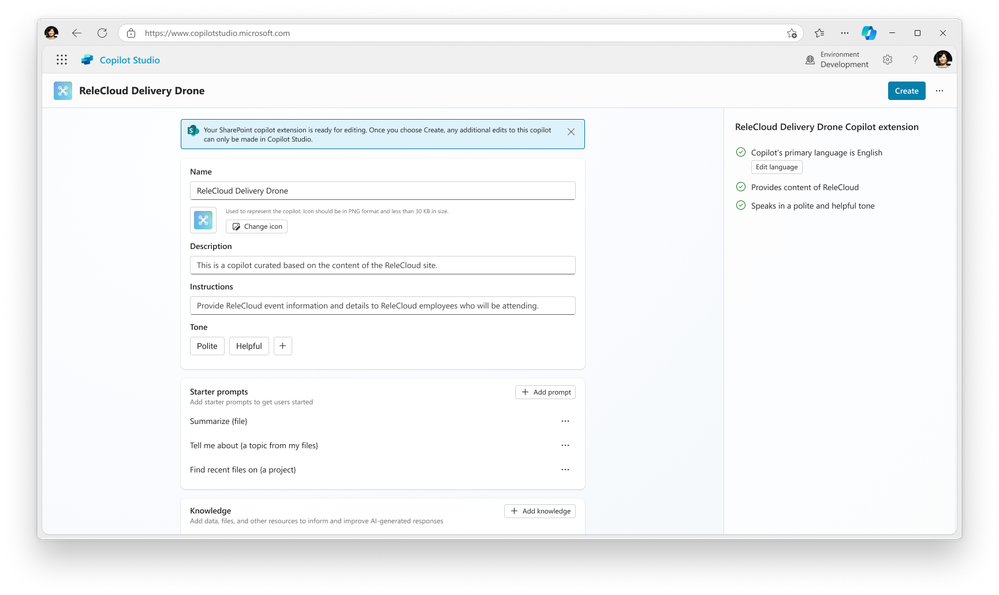Image resolution: width=999 pixels, height=595 pixels.
Task: Click the account avatar in Copilot Studio header
Action: [x=943, y=59]
